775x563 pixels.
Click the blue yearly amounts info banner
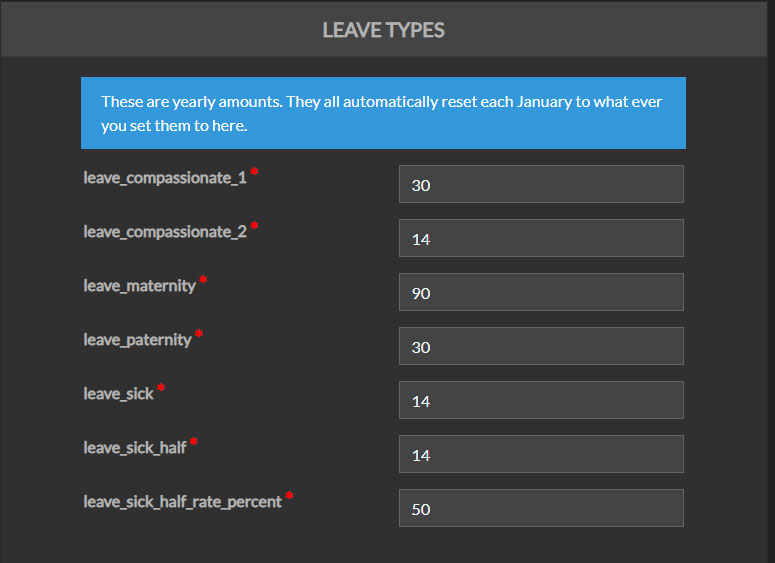(383, 114)
